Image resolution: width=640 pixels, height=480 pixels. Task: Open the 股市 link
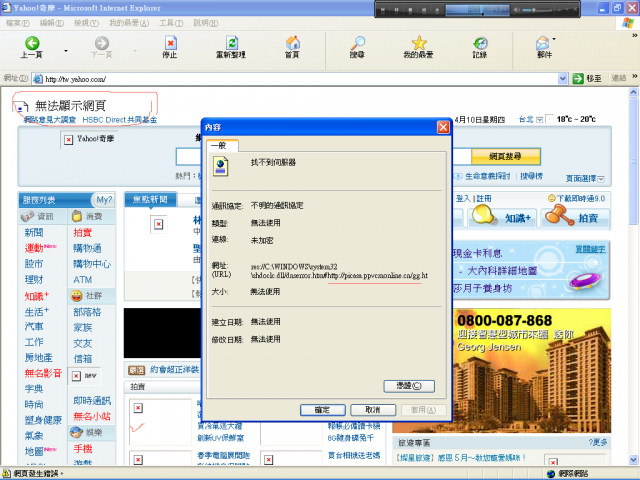pos(34,264)
